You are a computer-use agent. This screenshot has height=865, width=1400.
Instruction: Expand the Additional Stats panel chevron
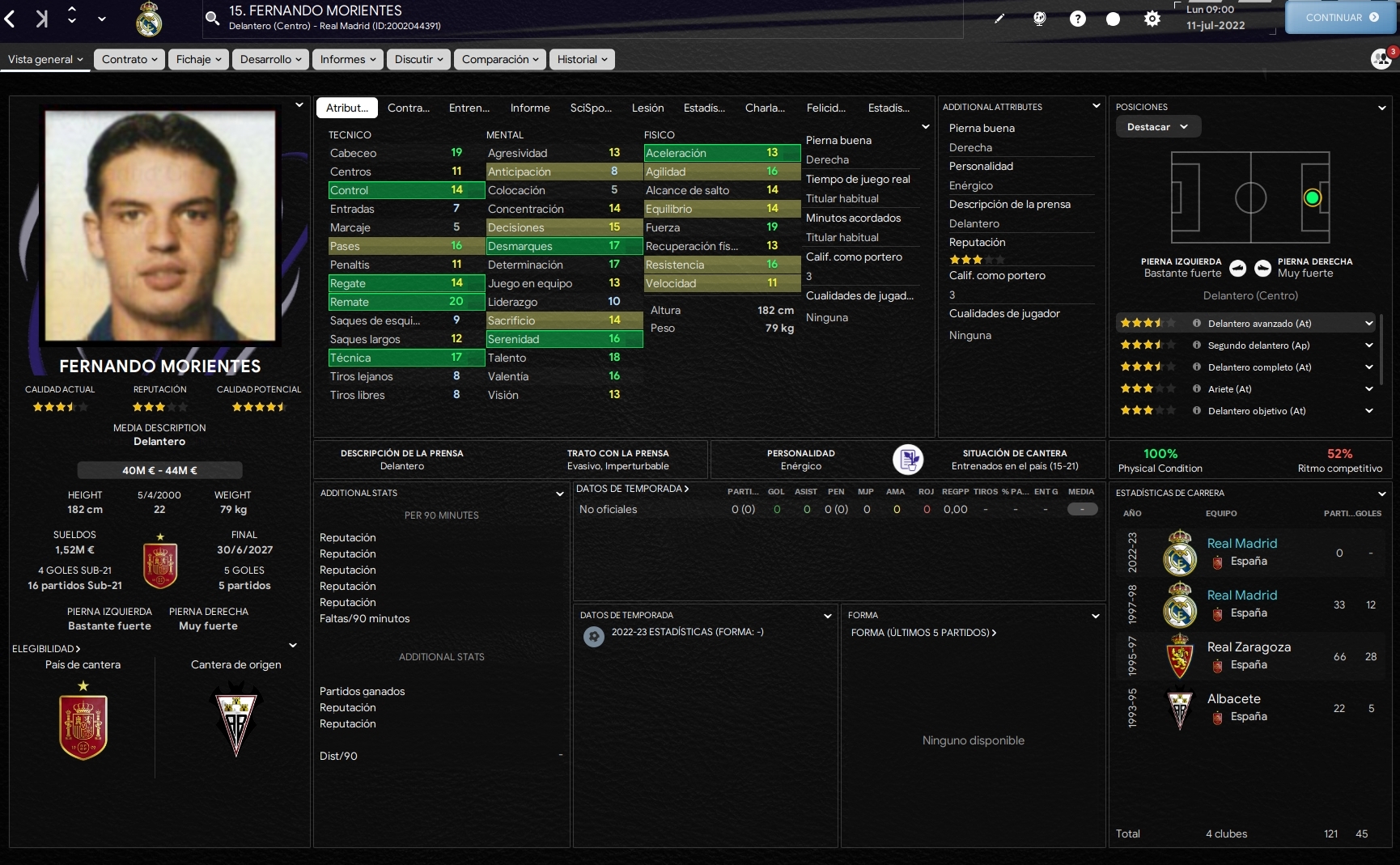559,494
